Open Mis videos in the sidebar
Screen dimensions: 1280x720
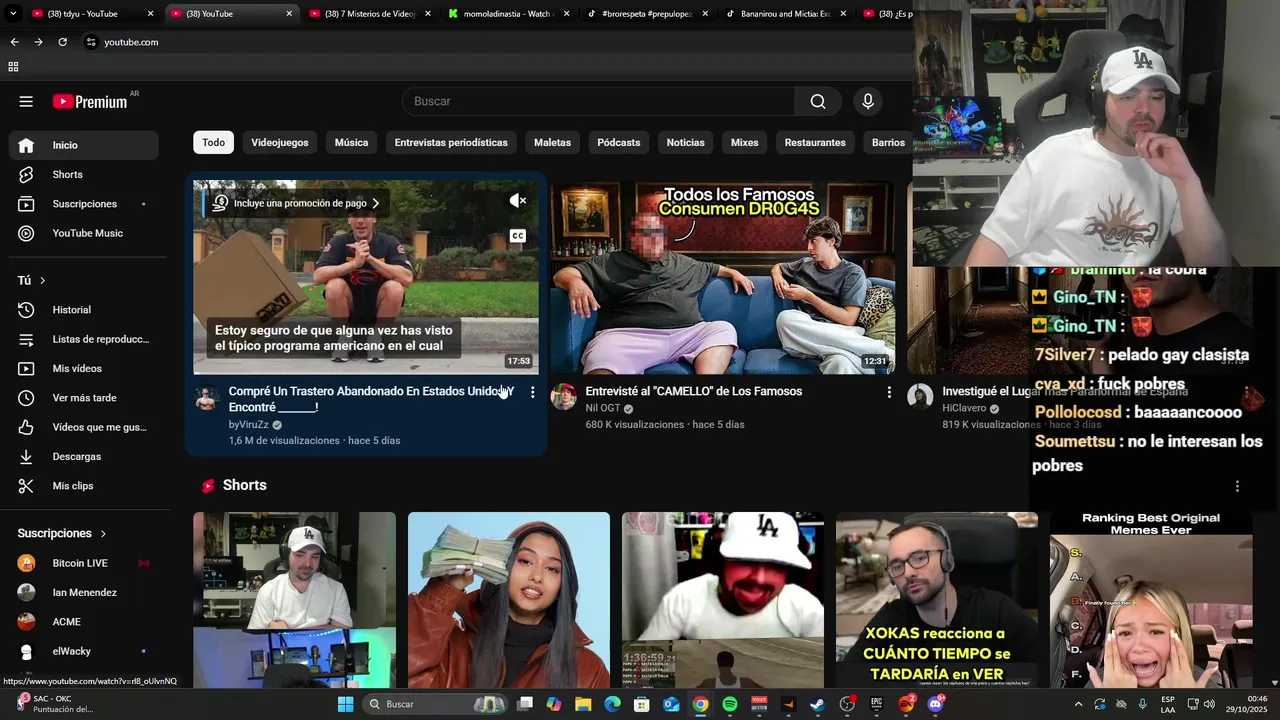click(x=84, y=368)
